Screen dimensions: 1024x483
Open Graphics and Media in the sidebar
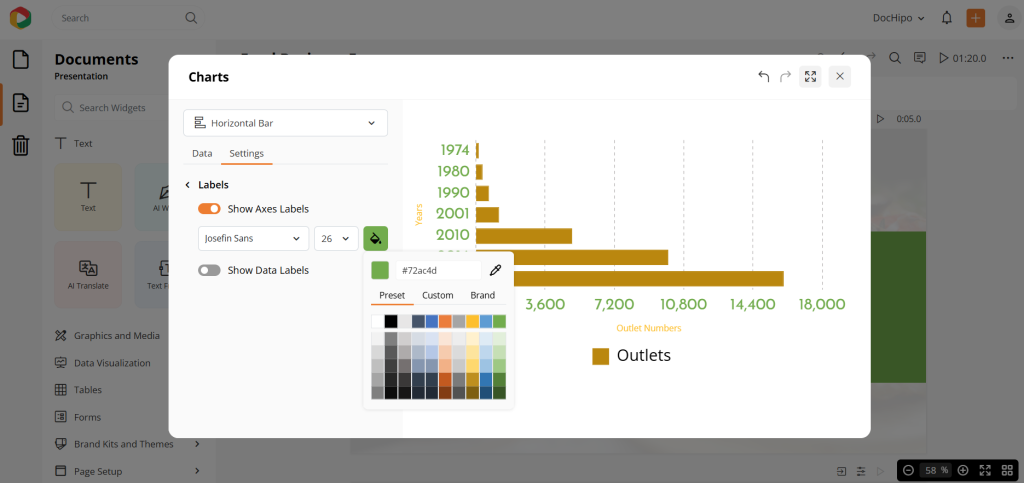point(108,335)
